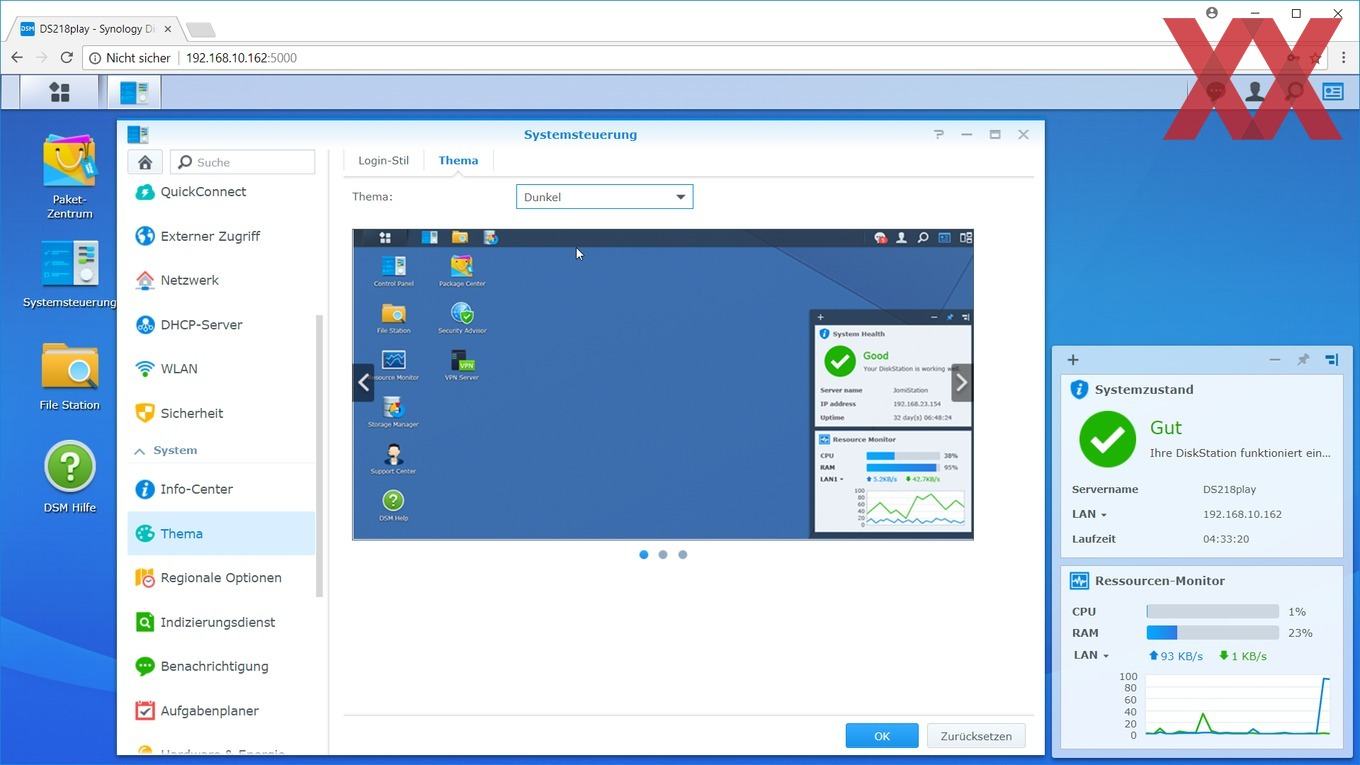
Task: Click the theme preview image
Action: 662,384
